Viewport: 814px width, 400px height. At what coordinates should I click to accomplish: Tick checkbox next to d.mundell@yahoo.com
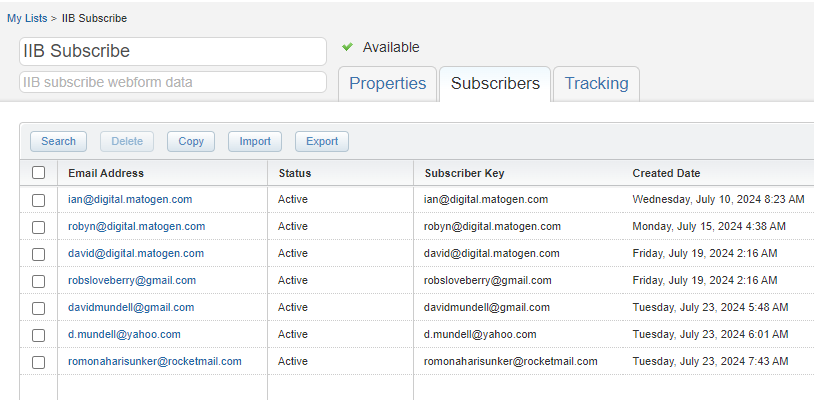pos(39,335)
